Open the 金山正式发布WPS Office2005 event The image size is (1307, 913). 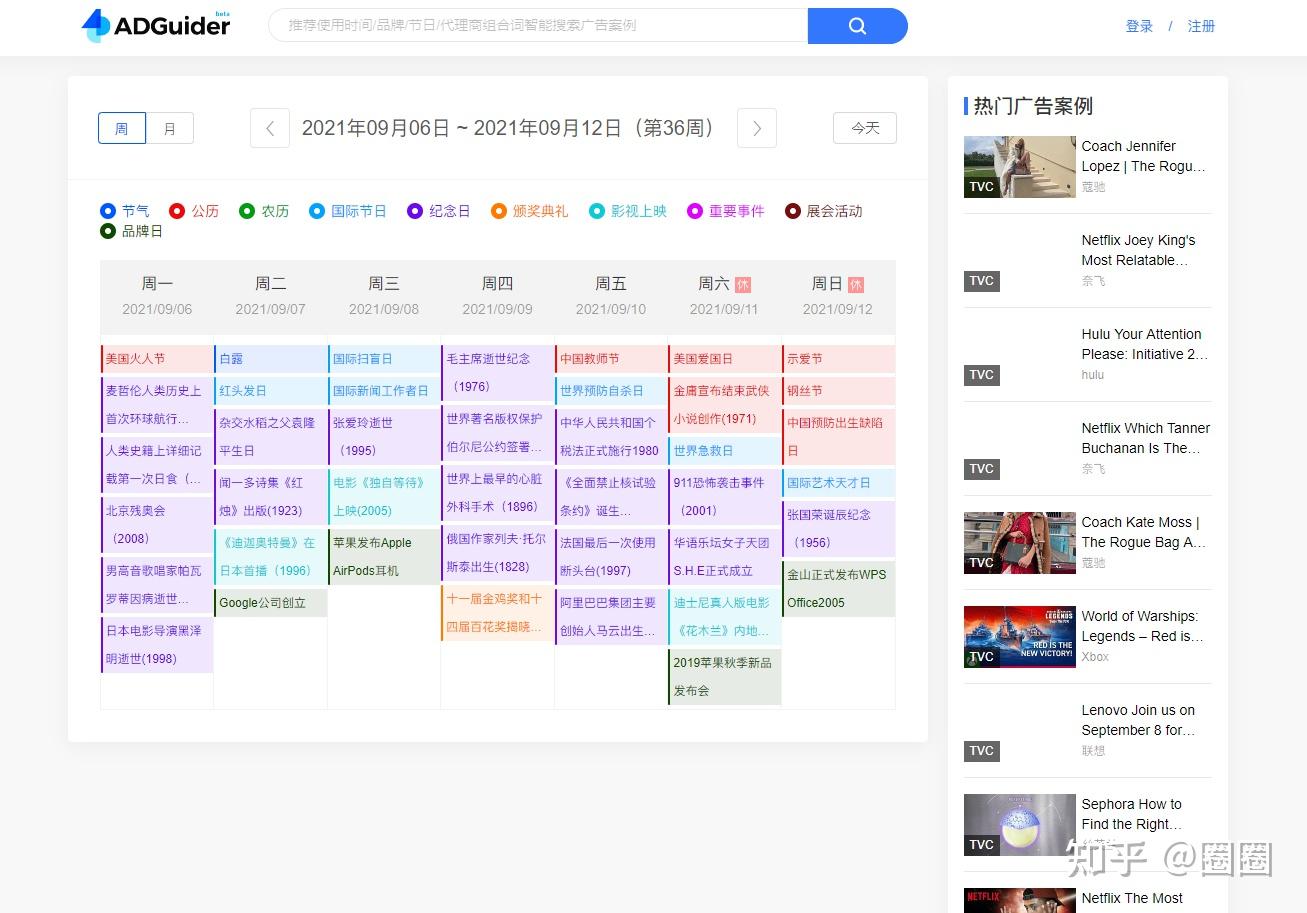[838, 589]
